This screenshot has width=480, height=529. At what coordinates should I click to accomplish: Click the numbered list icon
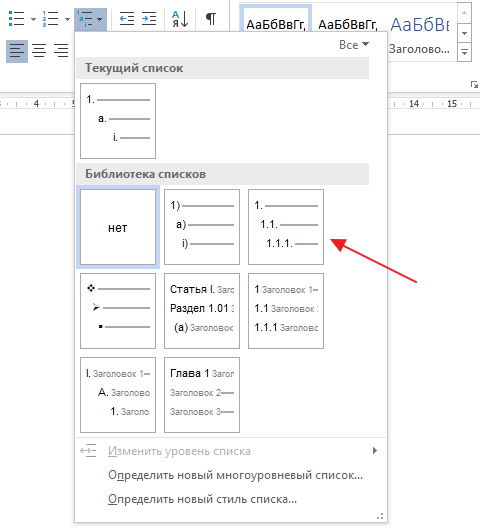coord(50,19)
